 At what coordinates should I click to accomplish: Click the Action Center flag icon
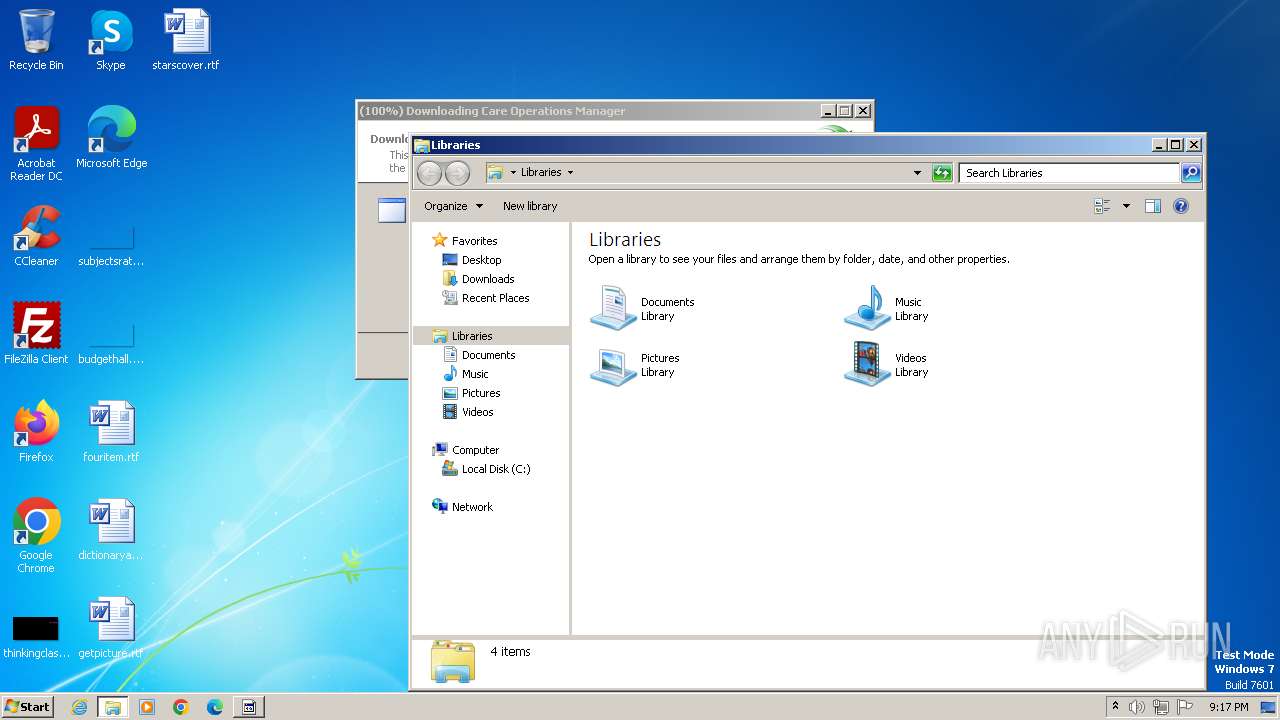click(x=1185, y=707)
